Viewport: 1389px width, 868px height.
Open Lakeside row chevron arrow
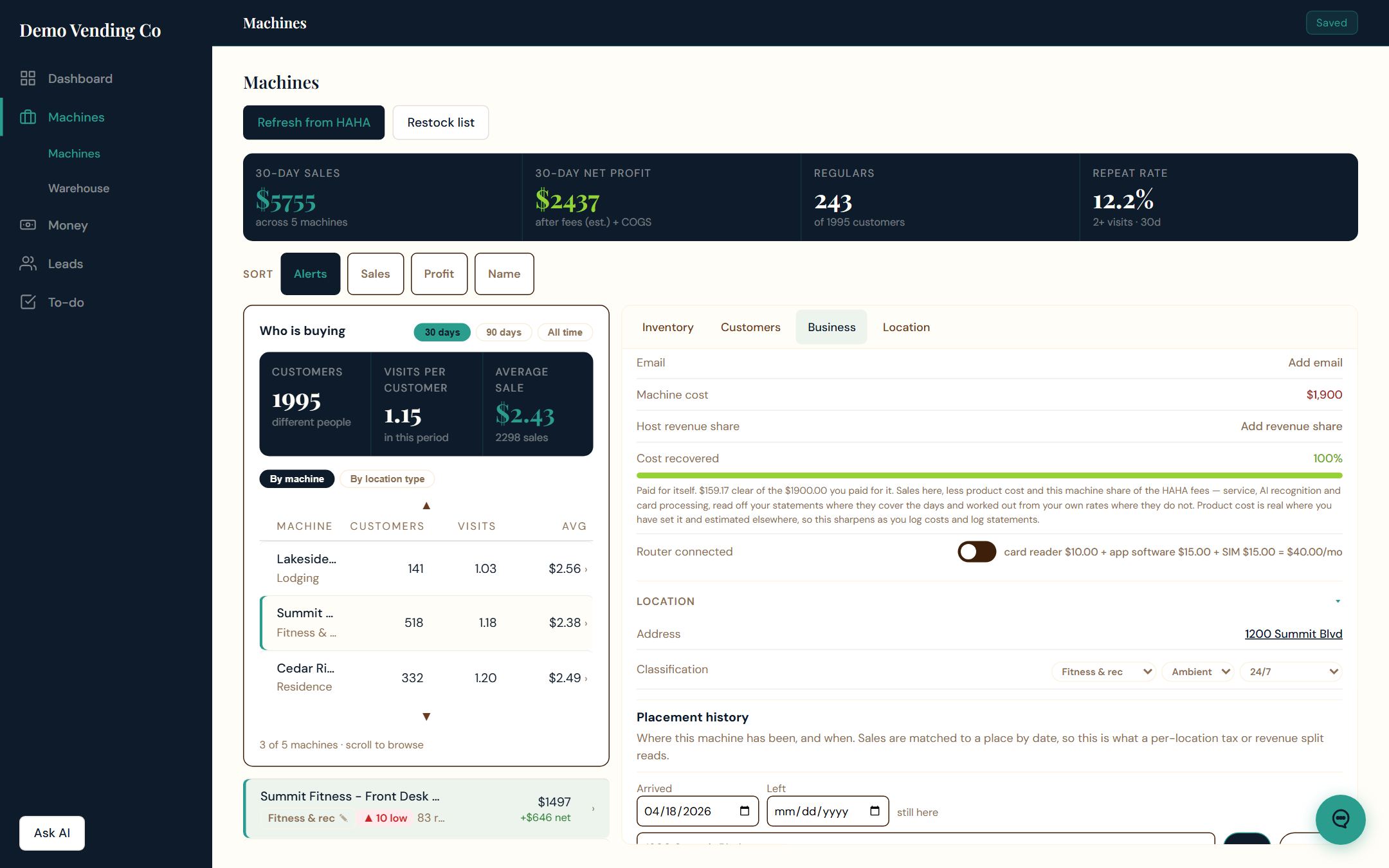pyautogui.click(x=586, y=569)
